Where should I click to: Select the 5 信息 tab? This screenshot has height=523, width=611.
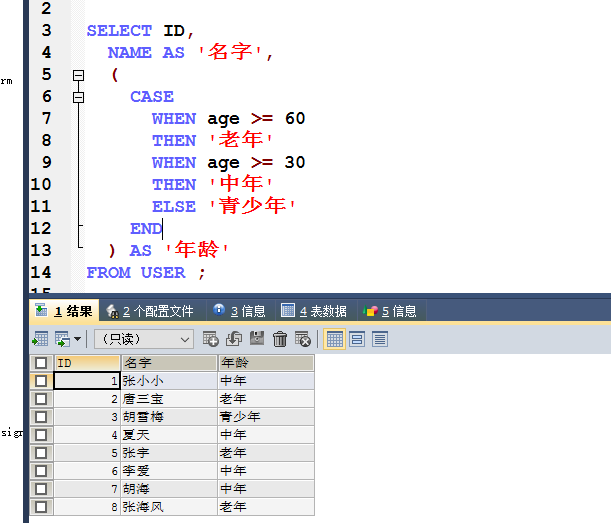pos(390,311)
